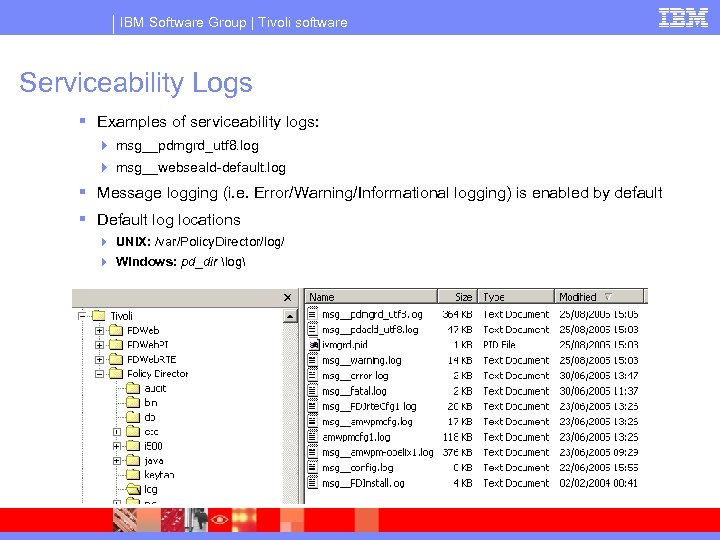
Task: Select the msg__pdmgrd_utf8.log file name
Action: pos(372,314)
